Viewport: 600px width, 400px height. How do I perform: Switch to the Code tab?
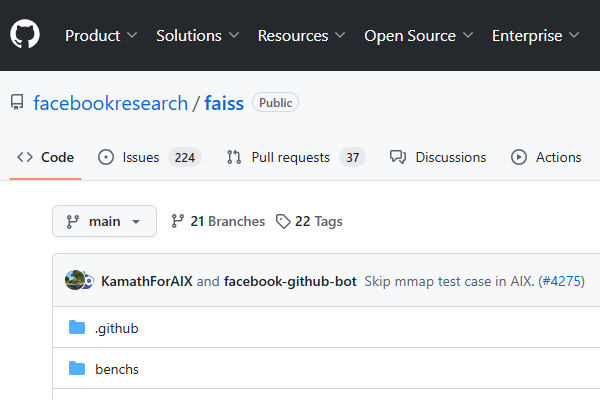click(x=46, y=157)
